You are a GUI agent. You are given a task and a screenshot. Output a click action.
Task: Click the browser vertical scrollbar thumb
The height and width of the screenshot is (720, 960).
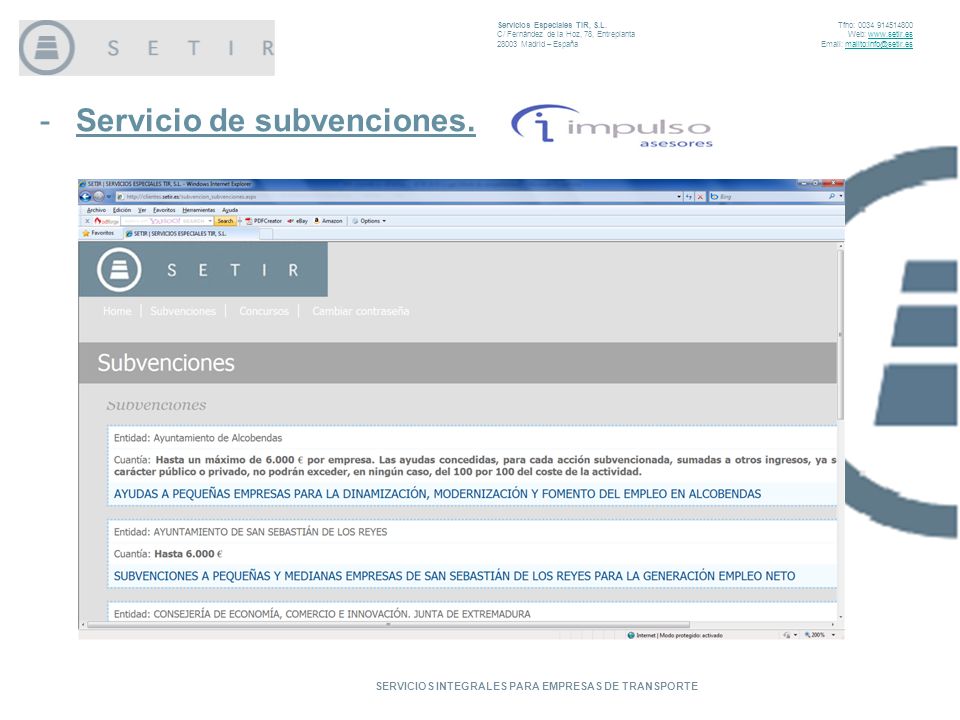pos(841,334)
